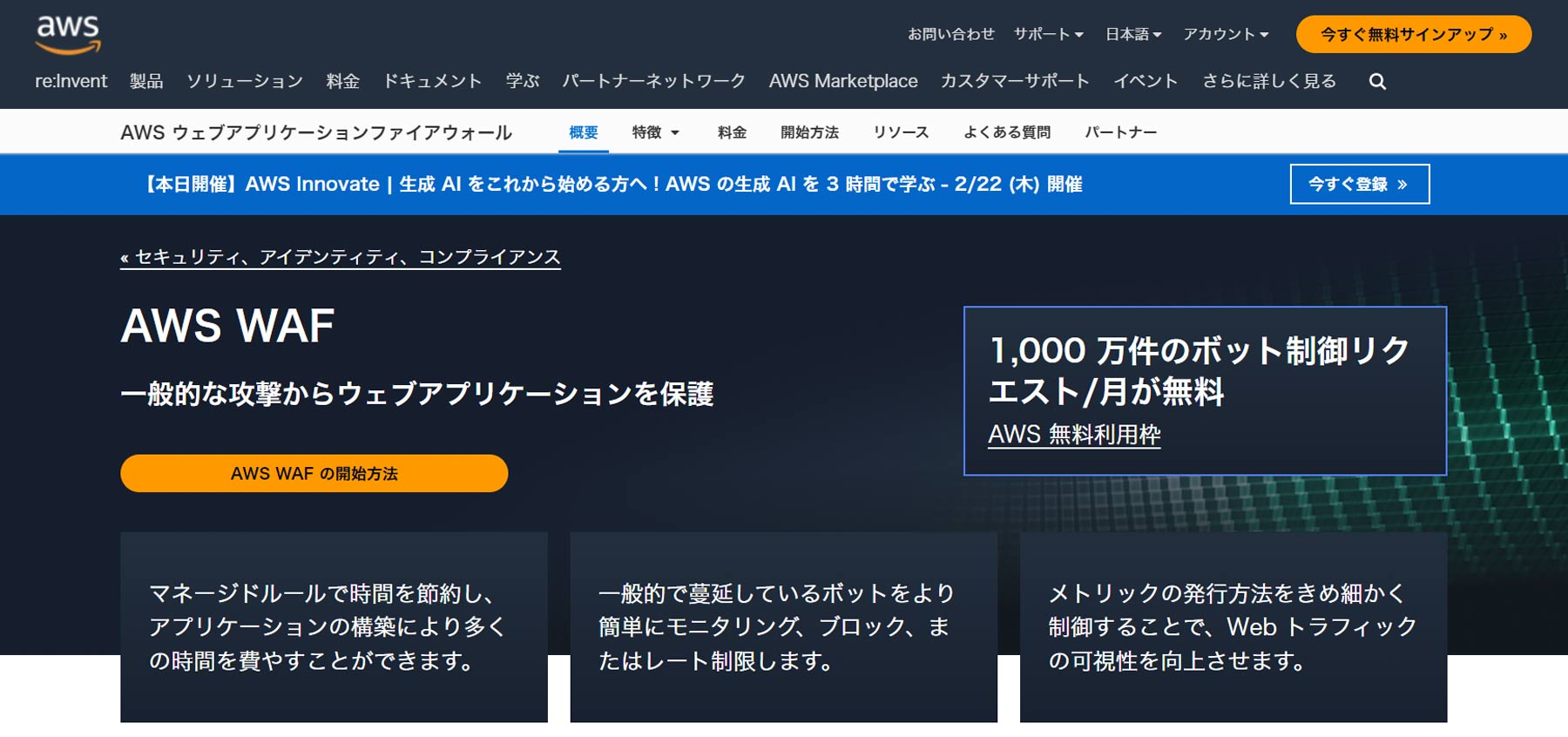Open the ドキュメント menu

click(433, 81)
